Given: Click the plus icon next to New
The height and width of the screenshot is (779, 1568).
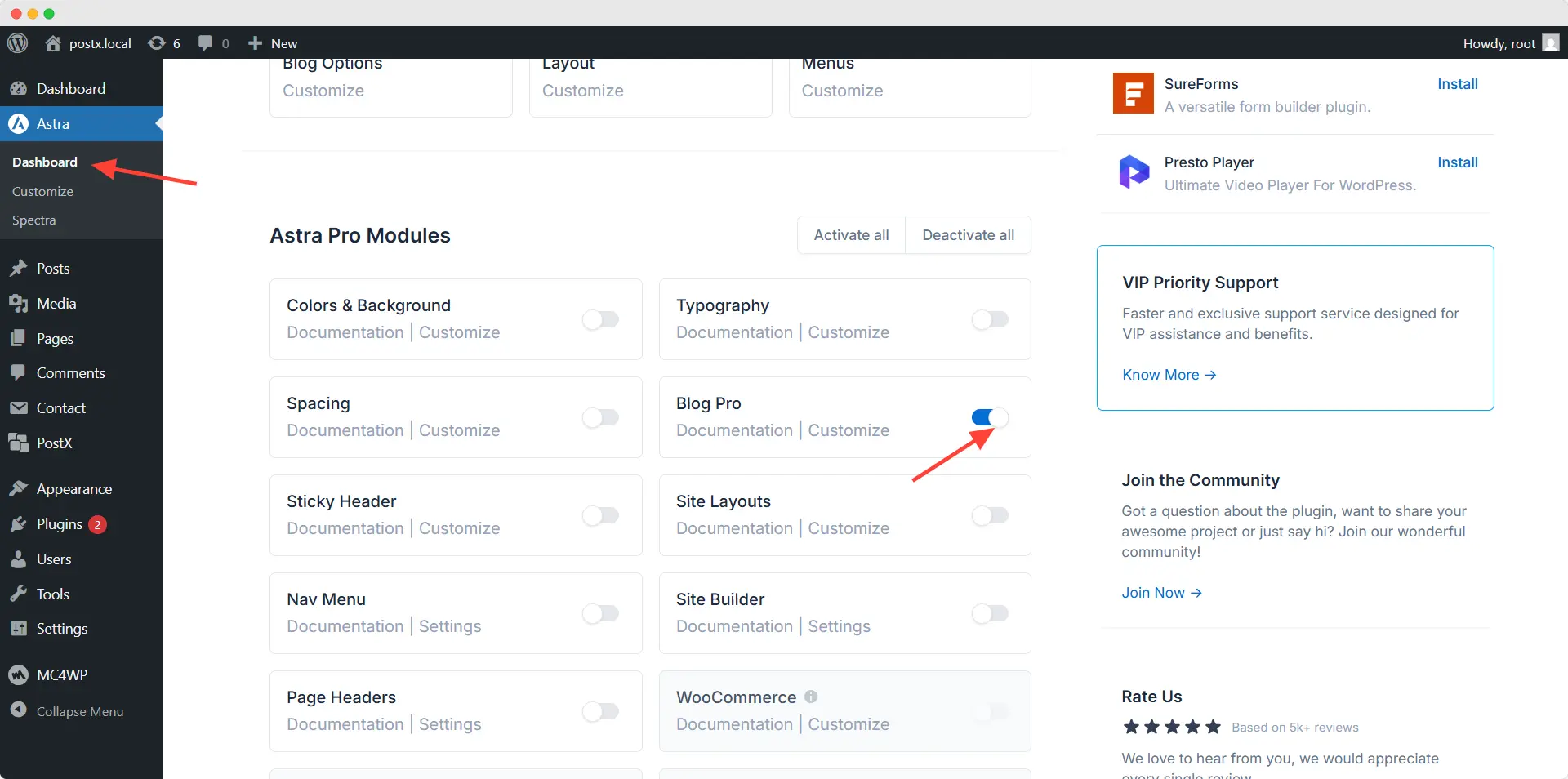Looking at the screenshot, I should coord(255,42).
